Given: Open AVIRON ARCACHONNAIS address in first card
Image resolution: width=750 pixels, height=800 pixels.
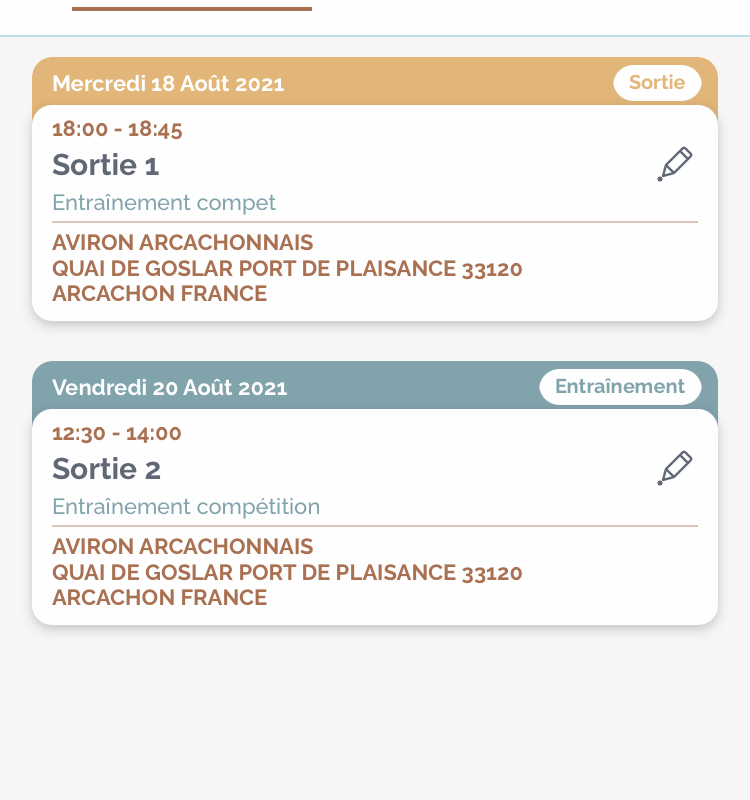Looking at the screenshot, I should [x=183, y=242].
